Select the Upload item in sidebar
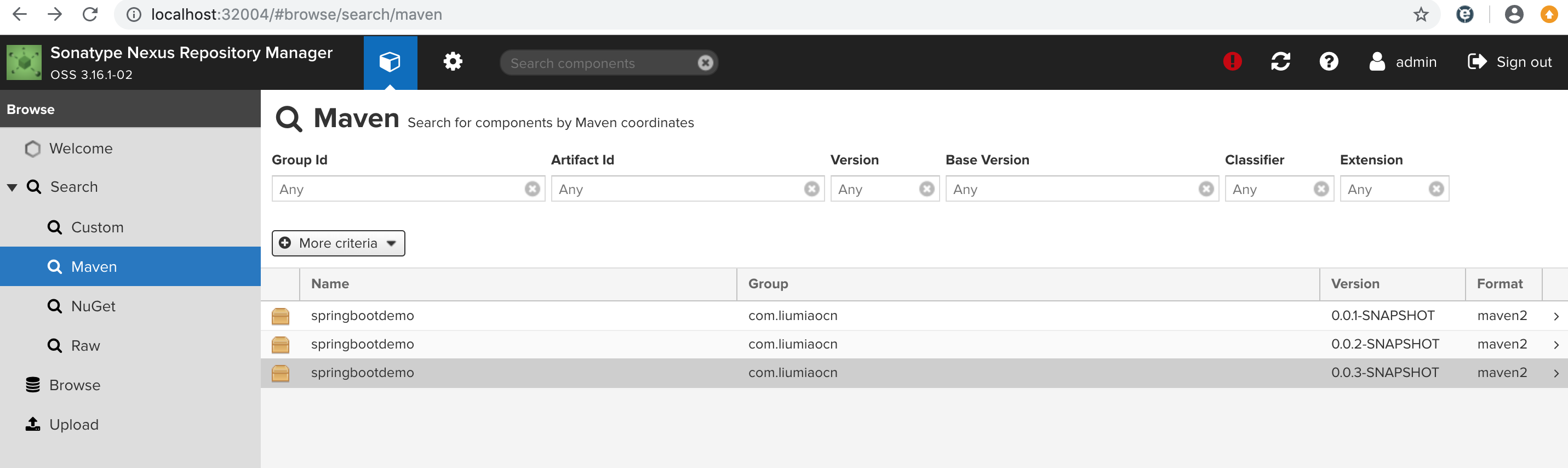The height and width of the screenshot is (468, 1568). 73,424
